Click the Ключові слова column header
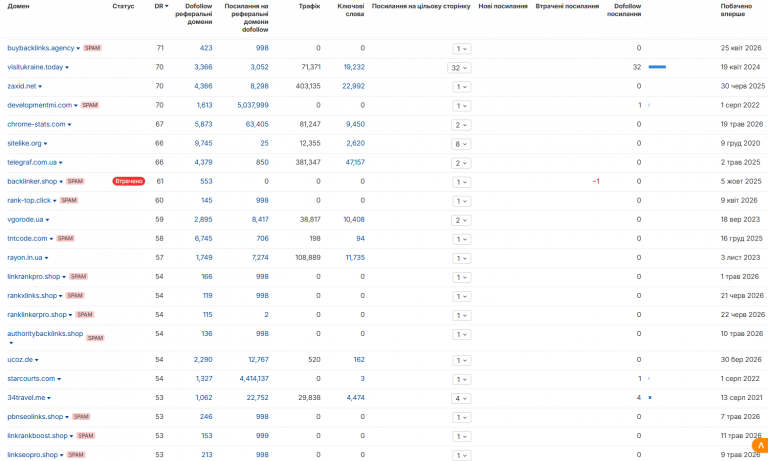The height and width of the screenshot is (461, 768). [x=351, y=10]
